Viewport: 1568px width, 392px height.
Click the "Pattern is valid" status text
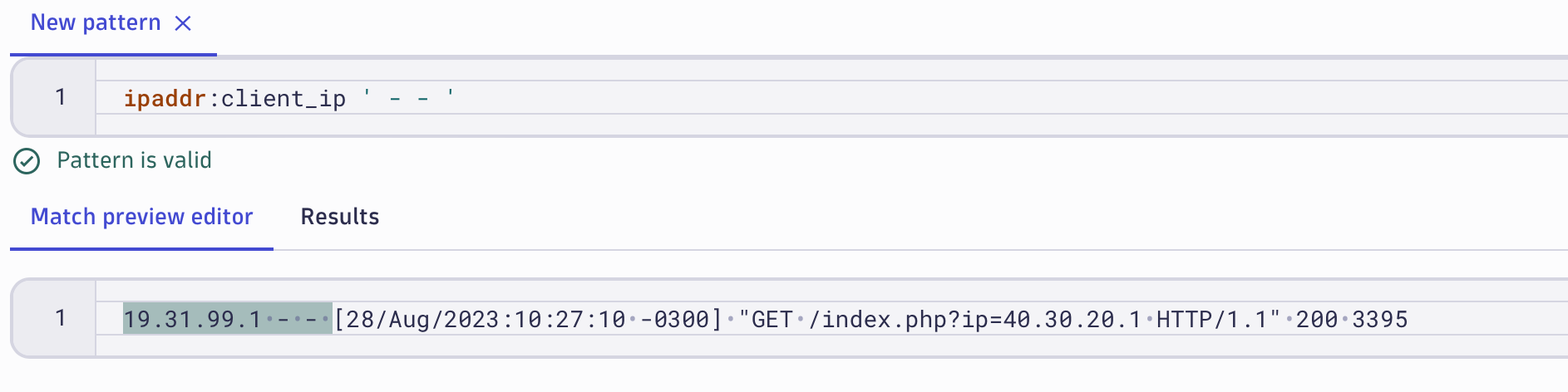[134, 160]
